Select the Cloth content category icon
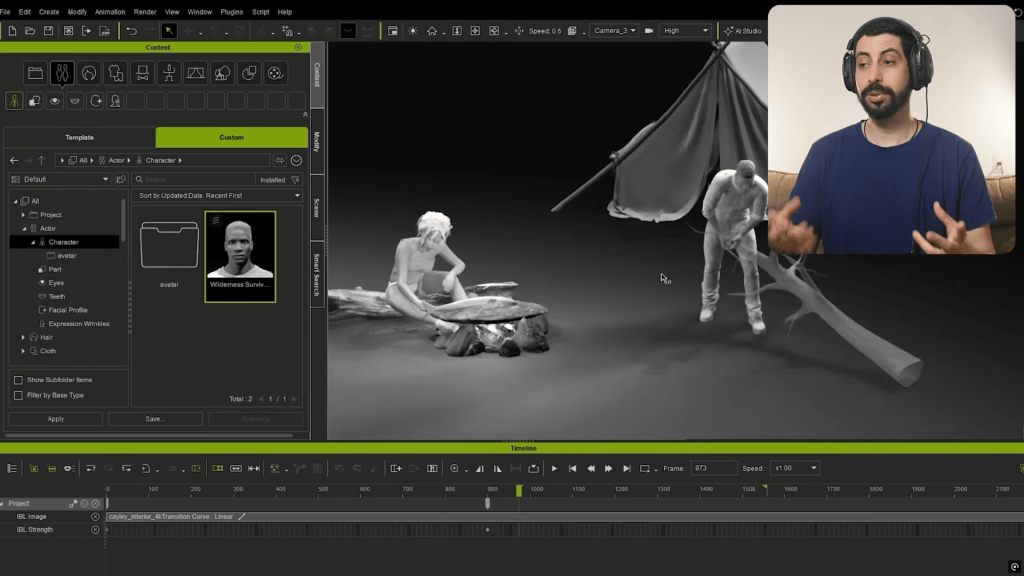Viewport: 1024px width, 576px height. coord(116,73)
